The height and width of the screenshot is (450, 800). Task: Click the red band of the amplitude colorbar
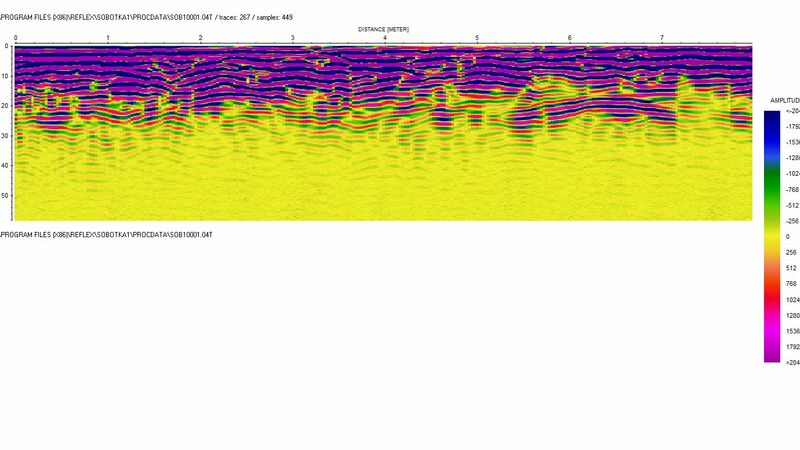click(x=773, y=300)
